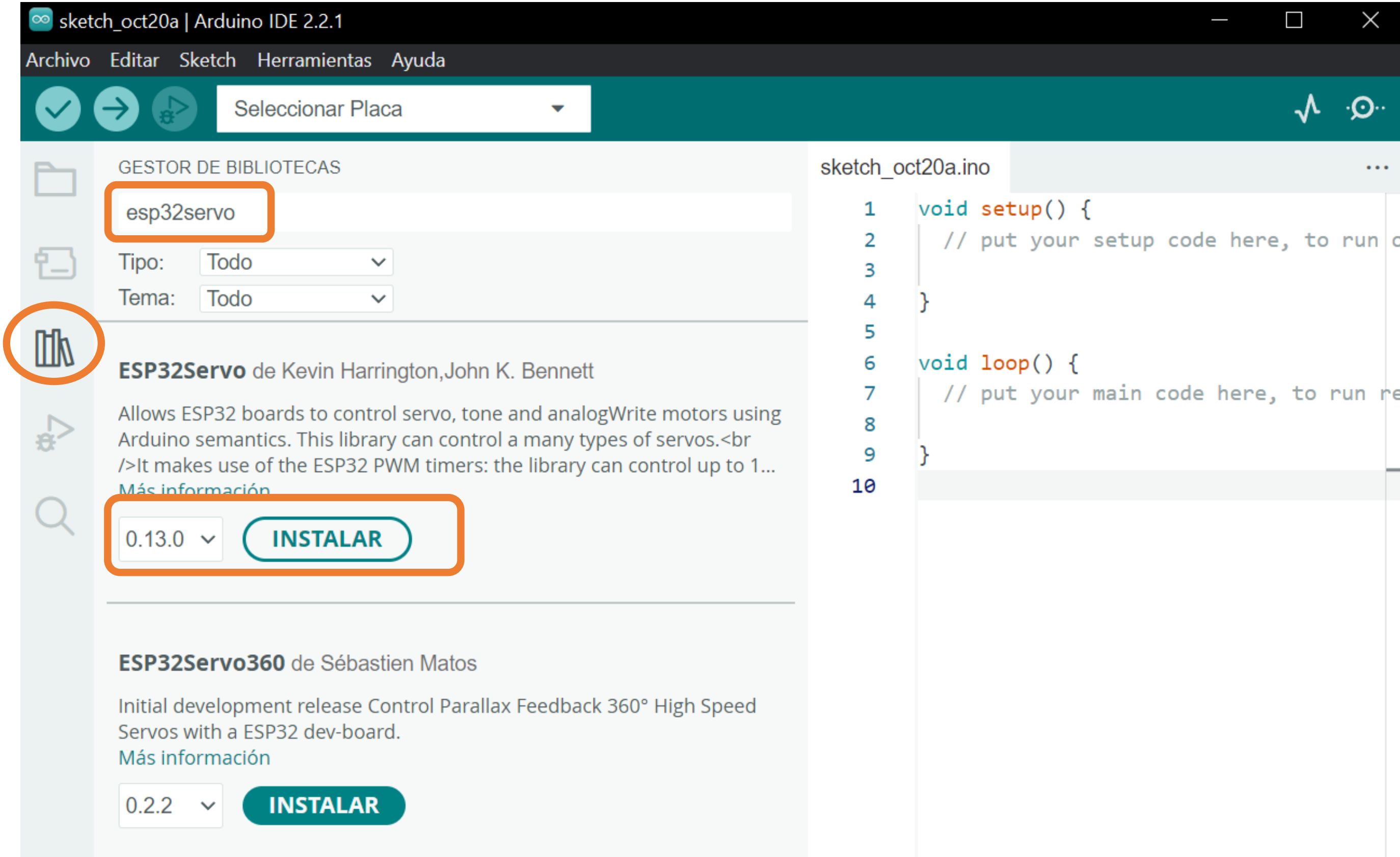Click the Start Debugging toolbar button
Image resolution: width=1400 pixels, height=857 pixels.
click(174, 108)
